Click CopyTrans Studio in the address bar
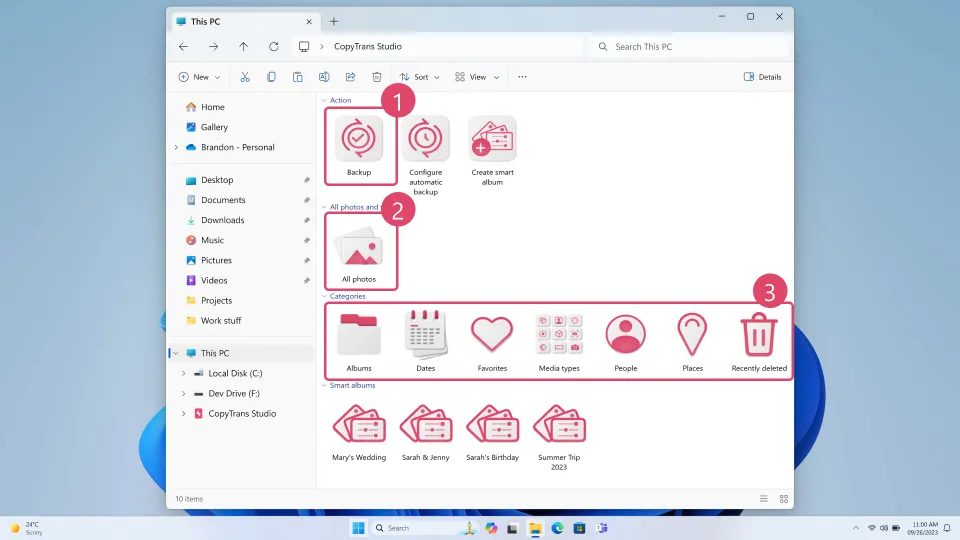This screenshot has height=540, width=960. [368, 47]
